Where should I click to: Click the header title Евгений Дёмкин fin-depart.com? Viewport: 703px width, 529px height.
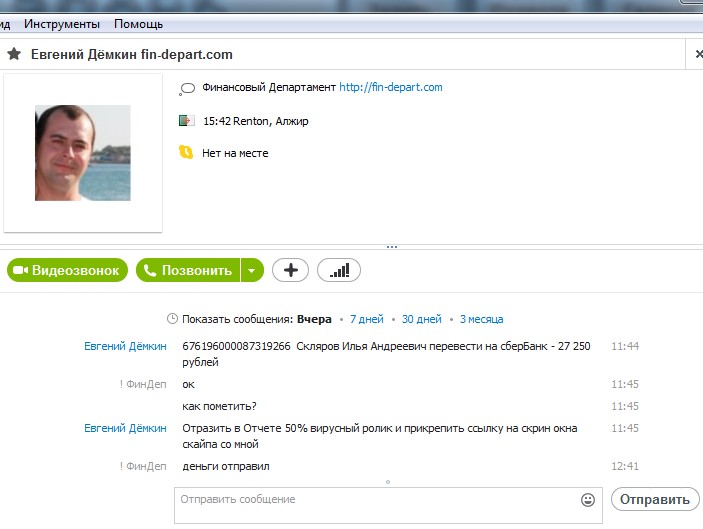coord(132,54)
